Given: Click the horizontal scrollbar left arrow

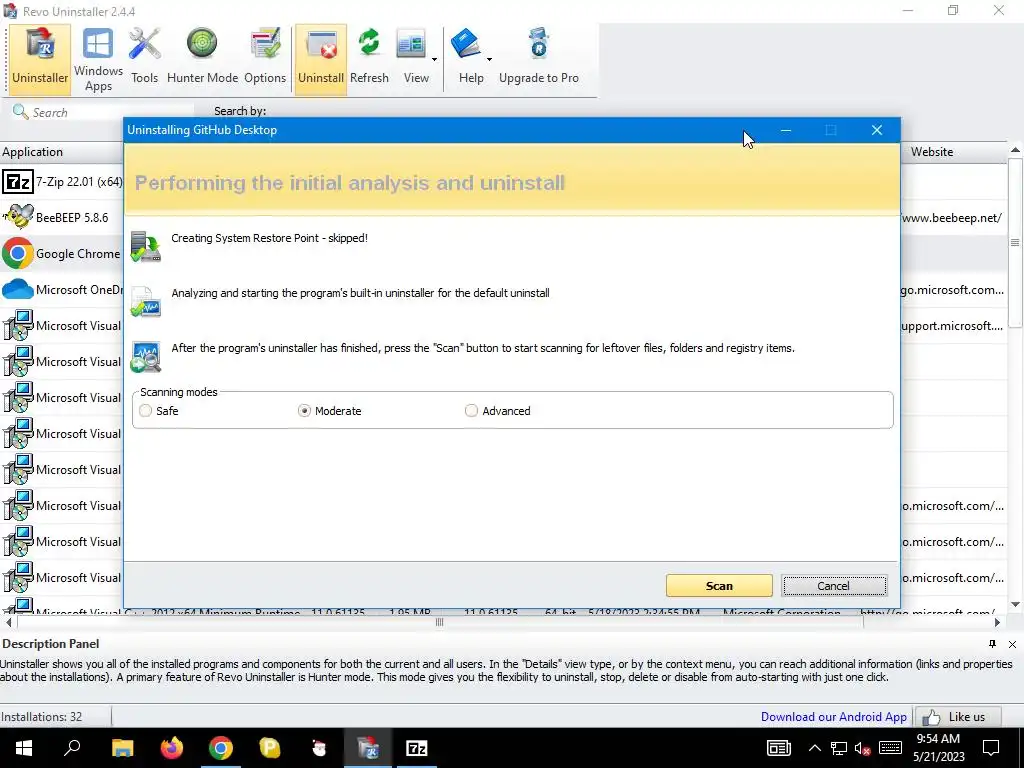Looking at the screenshot, I should pos(8,622).
